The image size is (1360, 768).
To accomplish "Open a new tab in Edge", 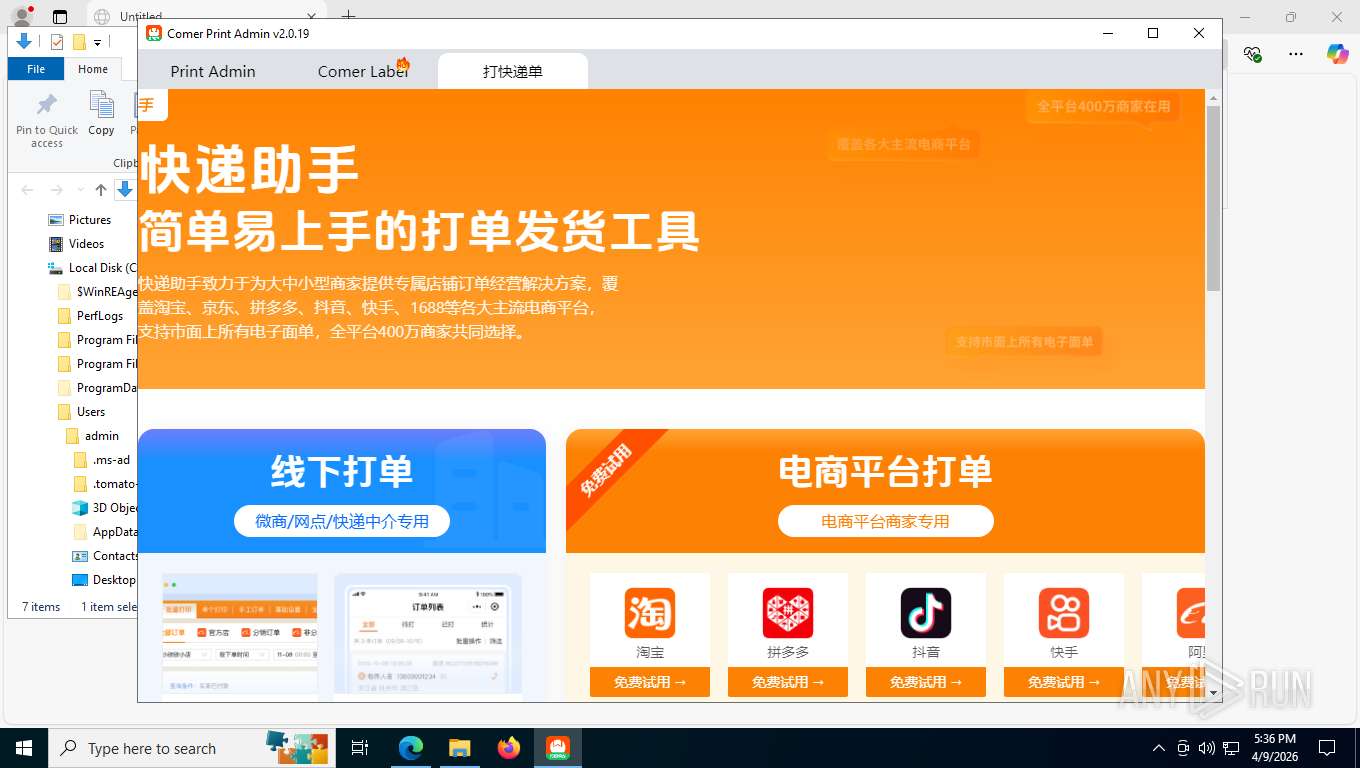I will [x=348, y=16].
